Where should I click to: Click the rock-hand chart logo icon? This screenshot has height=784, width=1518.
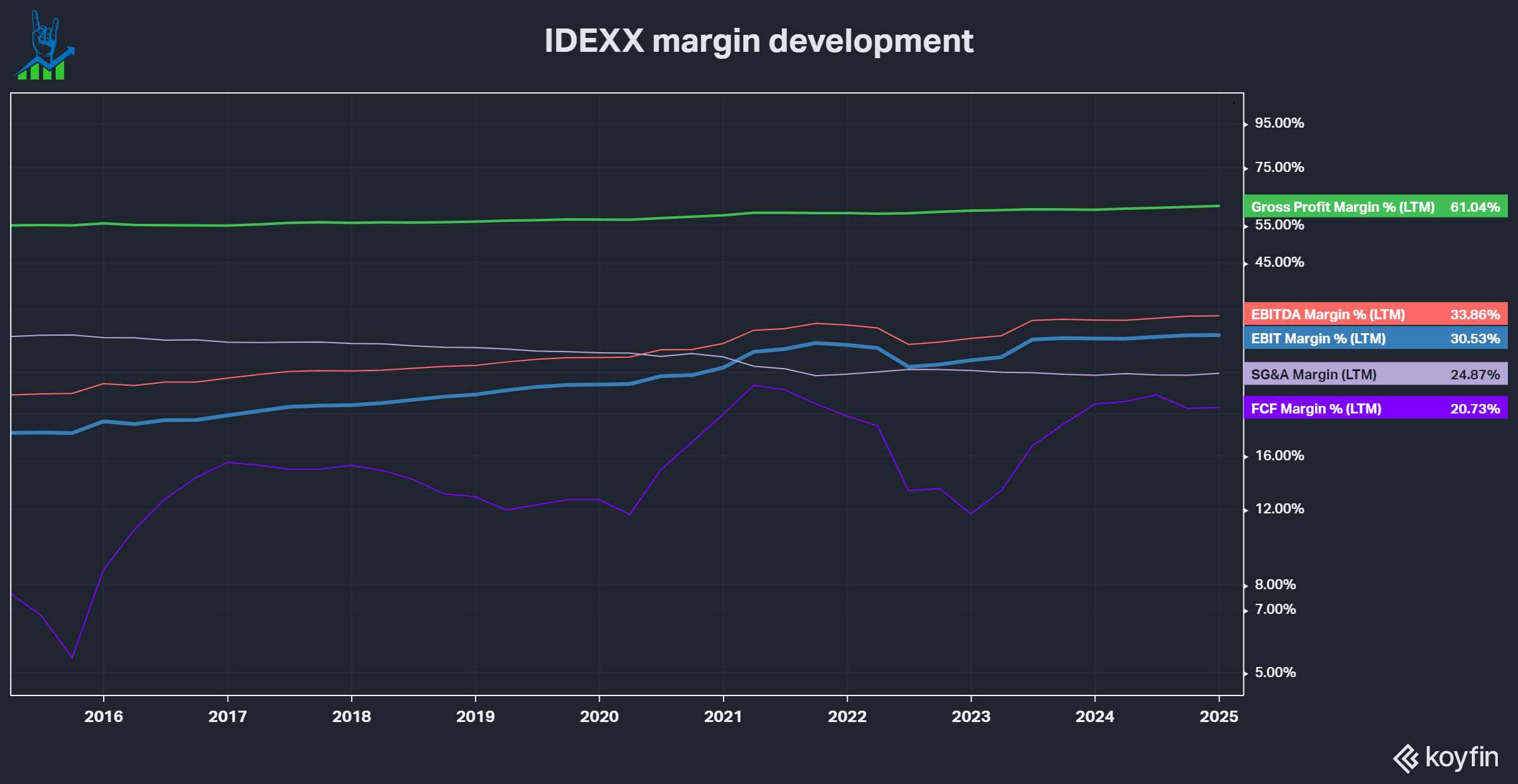coord(45,45)
